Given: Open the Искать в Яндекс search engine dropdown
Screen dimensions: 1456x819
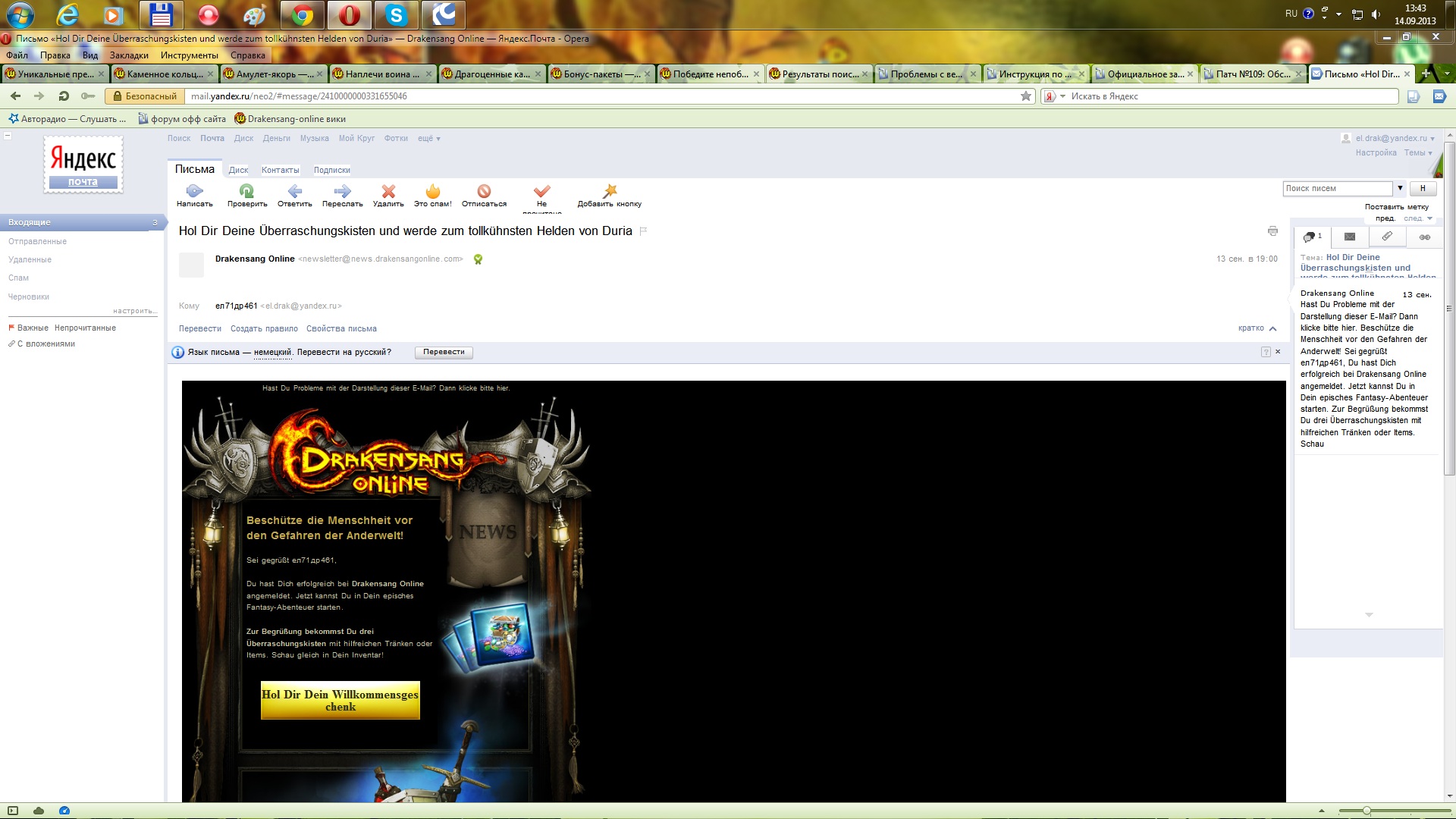Looking at the screenshot, I should 1055,96.
